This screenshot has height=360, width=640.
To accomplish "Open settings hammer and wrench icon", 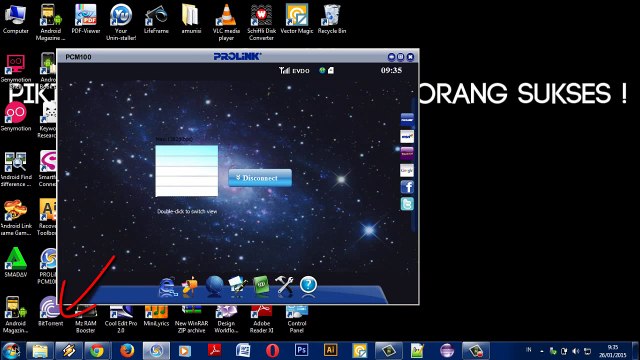I will coord(284,285).
